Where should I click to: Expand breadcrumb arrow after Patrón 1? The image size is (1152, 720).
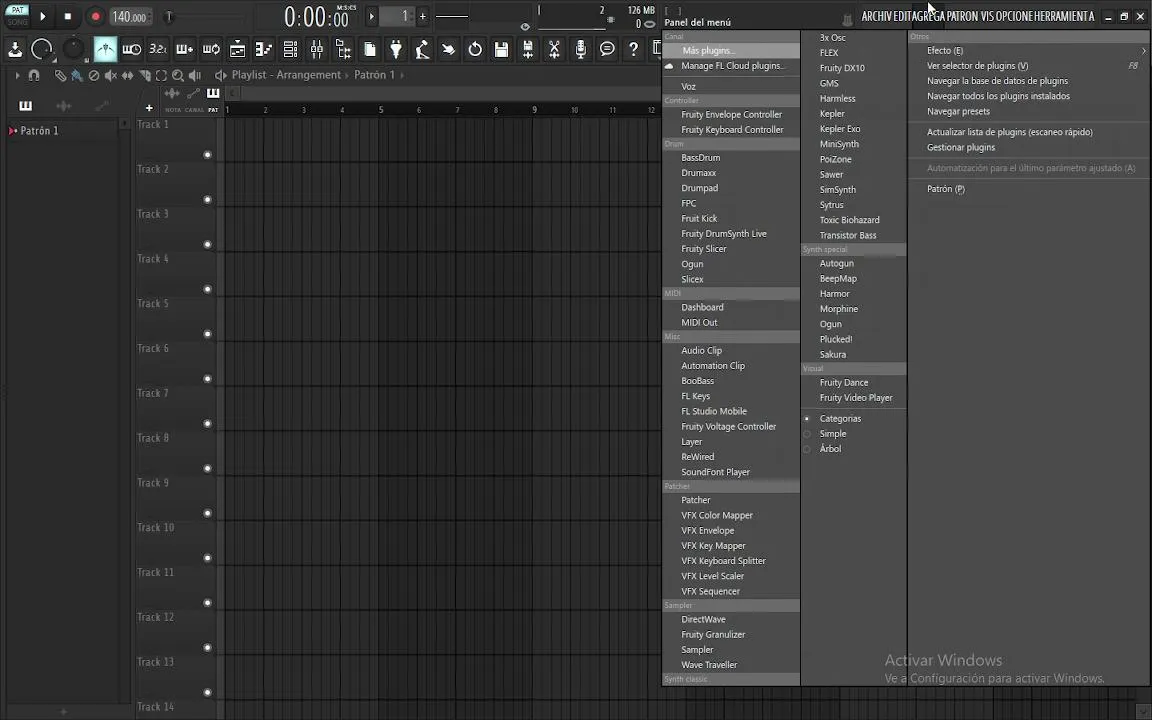pyautogui.click(x=402, y=75)
